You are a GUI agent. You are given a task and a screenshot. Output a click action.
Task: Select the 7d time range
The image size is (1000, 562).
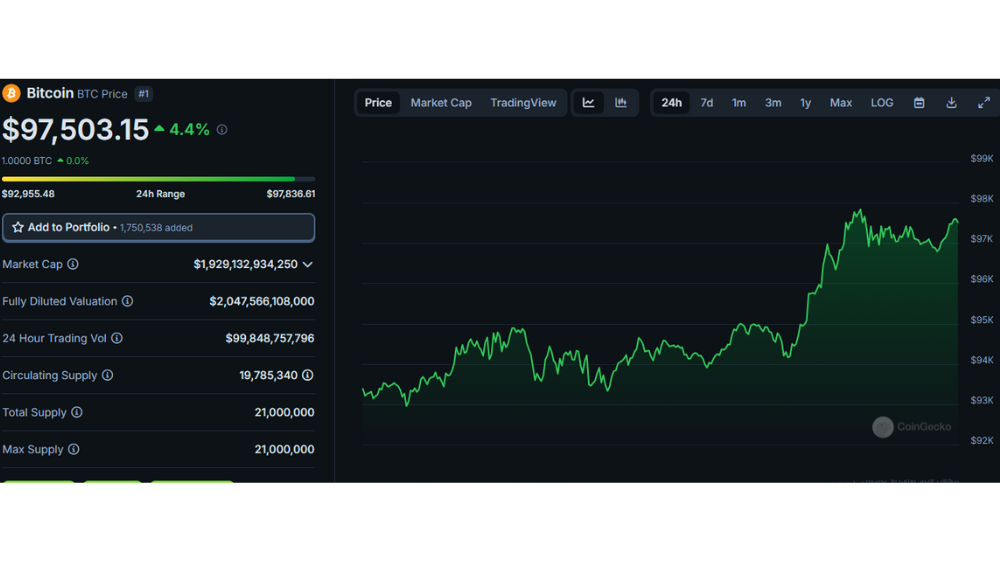tap(707, 103)
